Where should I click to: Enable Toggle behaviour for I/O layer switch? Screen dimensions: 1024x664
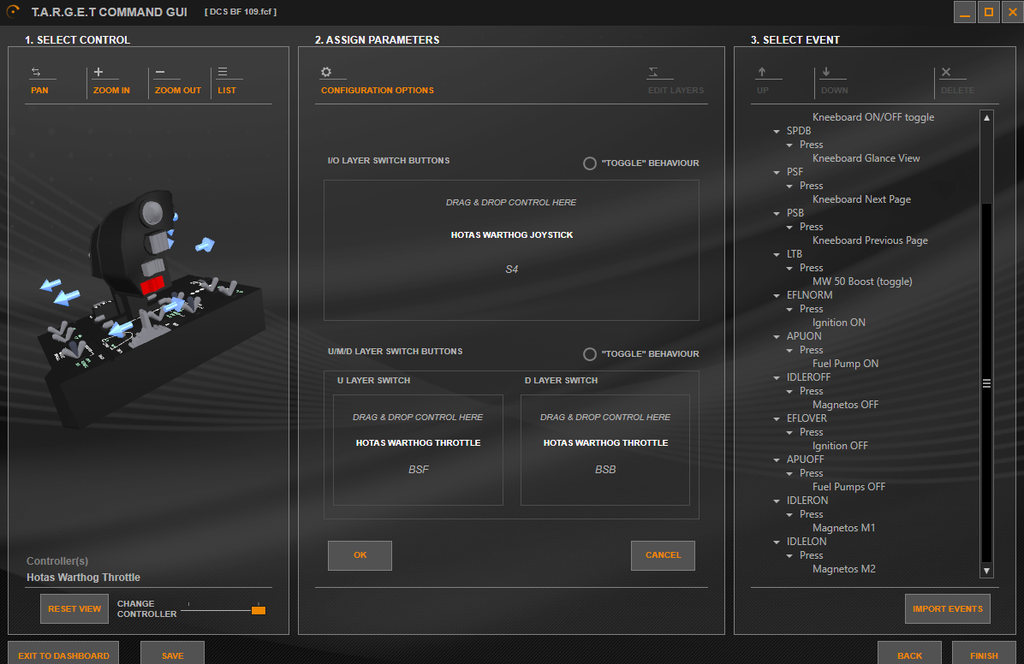point(590,163)
